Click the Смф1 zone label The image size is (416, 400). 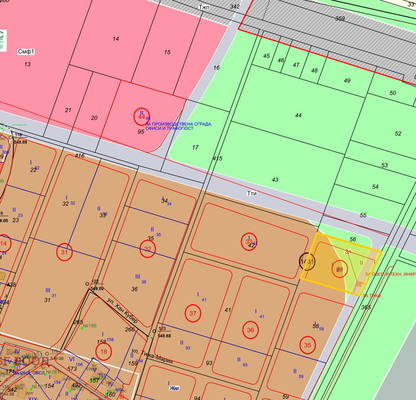tap(26, 52)
